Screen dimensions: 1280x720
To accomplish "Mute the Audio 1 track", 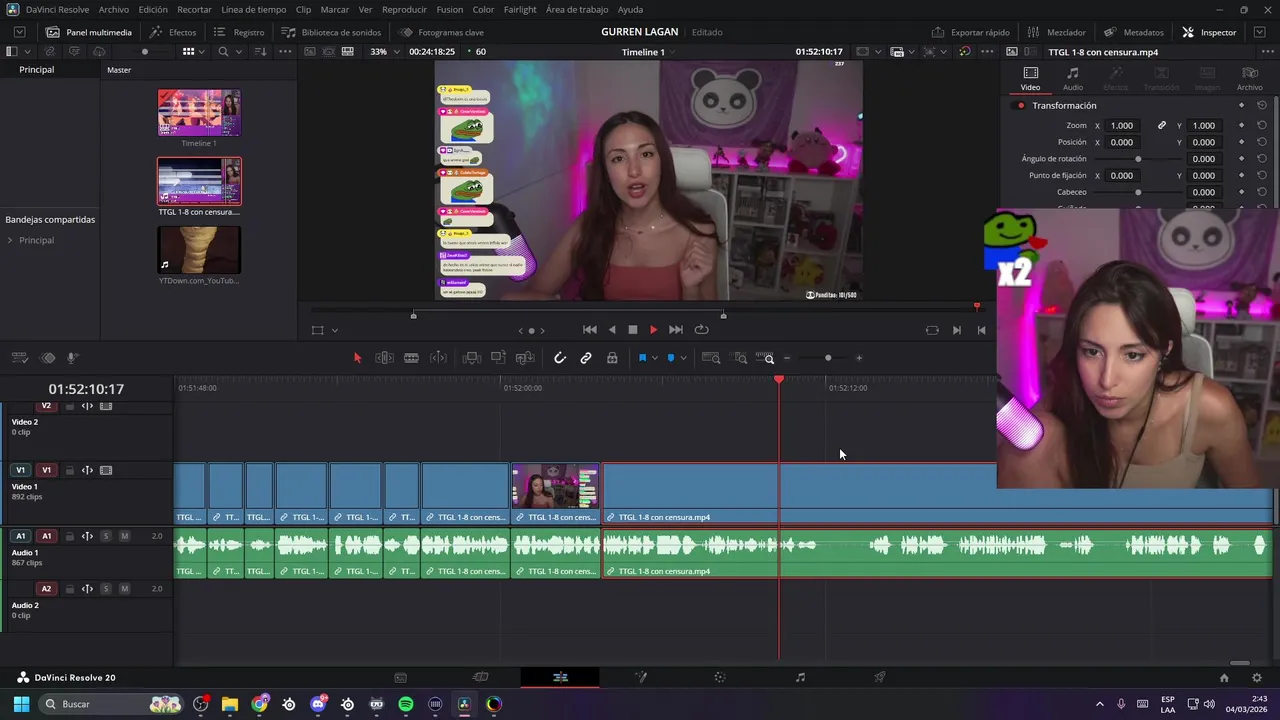I will click(124, 536).
